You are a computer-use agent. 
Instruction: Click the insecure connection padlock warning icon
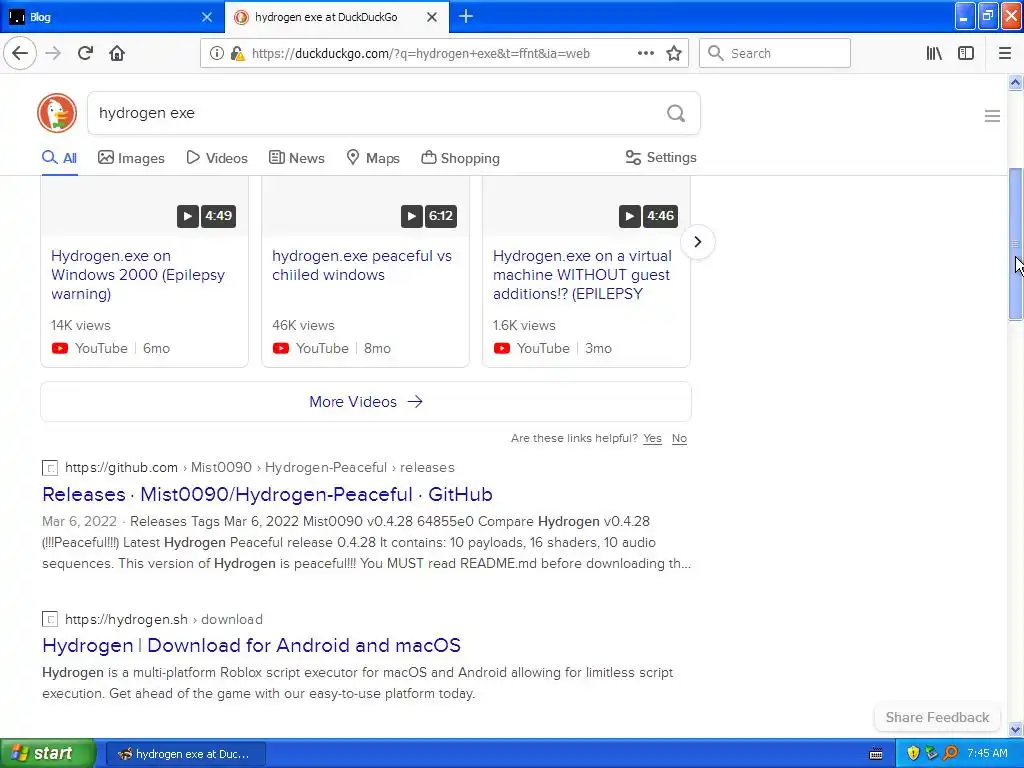[x=237, y=54]
